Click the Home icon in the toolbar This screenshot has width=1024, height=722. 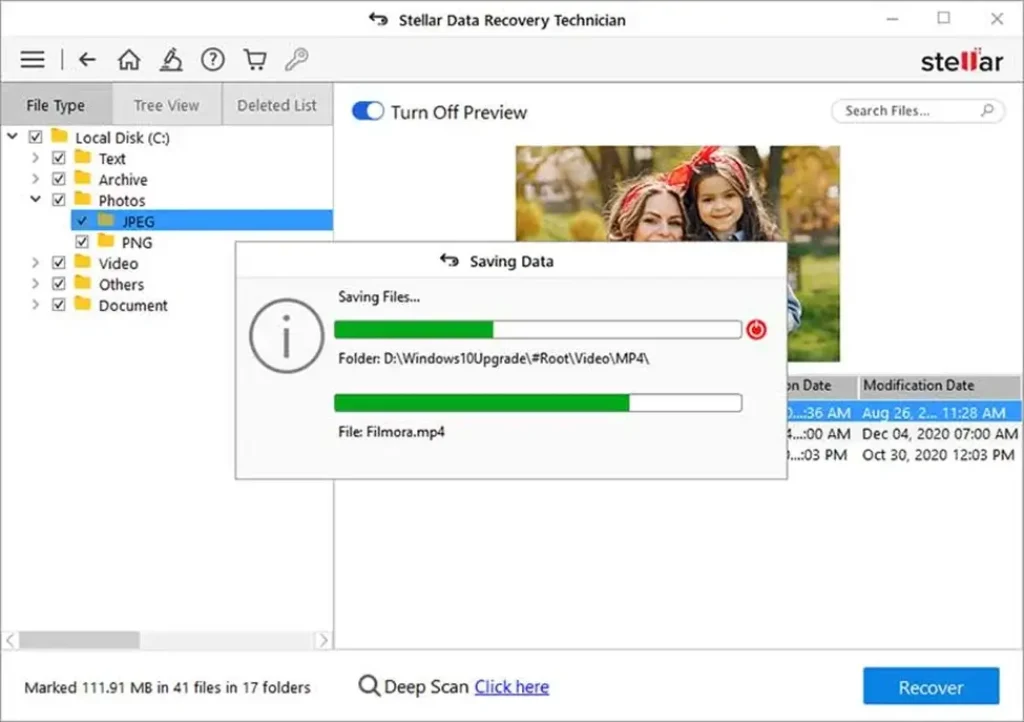[x=128, y=59]
